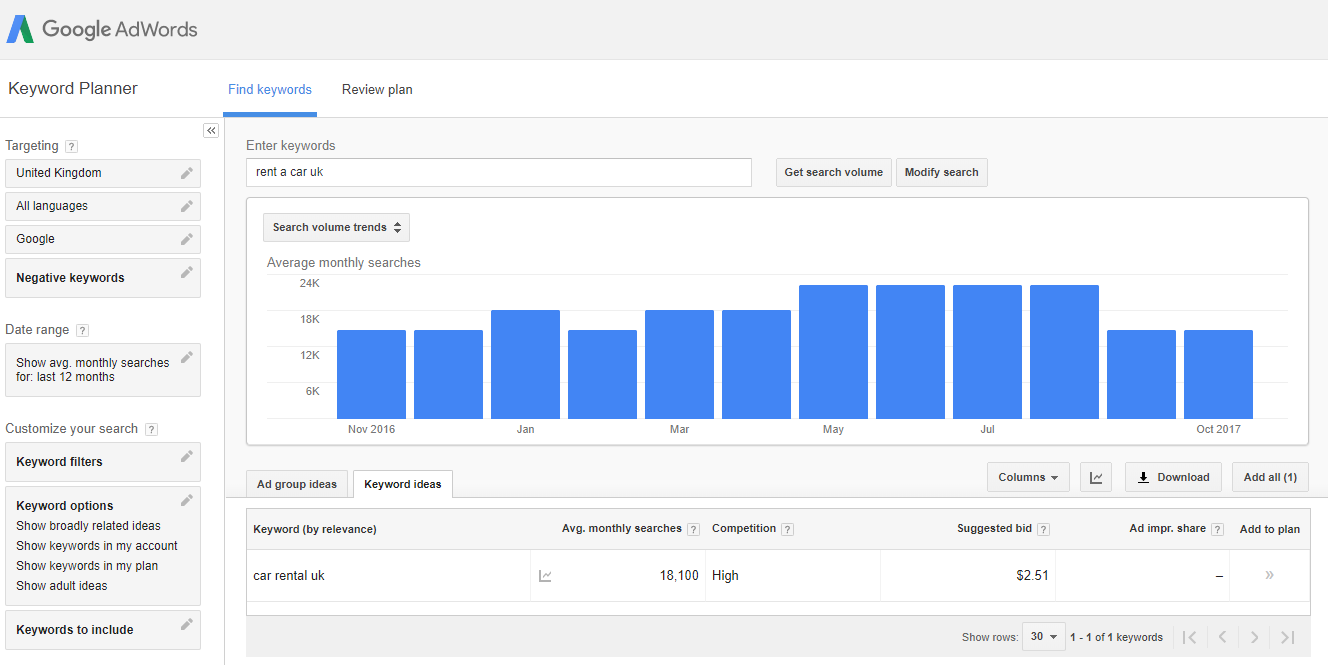Open Negative keywords setting

[103, 278]
